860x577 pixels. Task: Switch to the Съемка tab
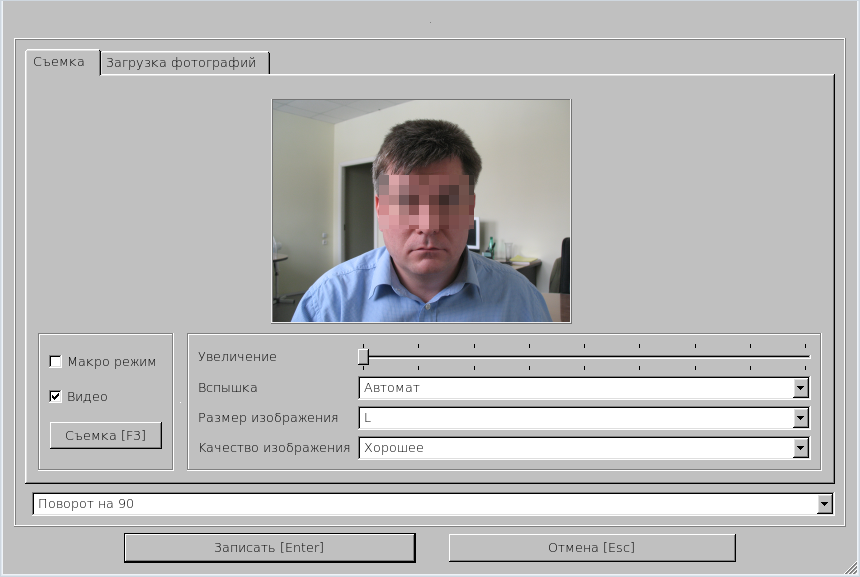[63, 62]
